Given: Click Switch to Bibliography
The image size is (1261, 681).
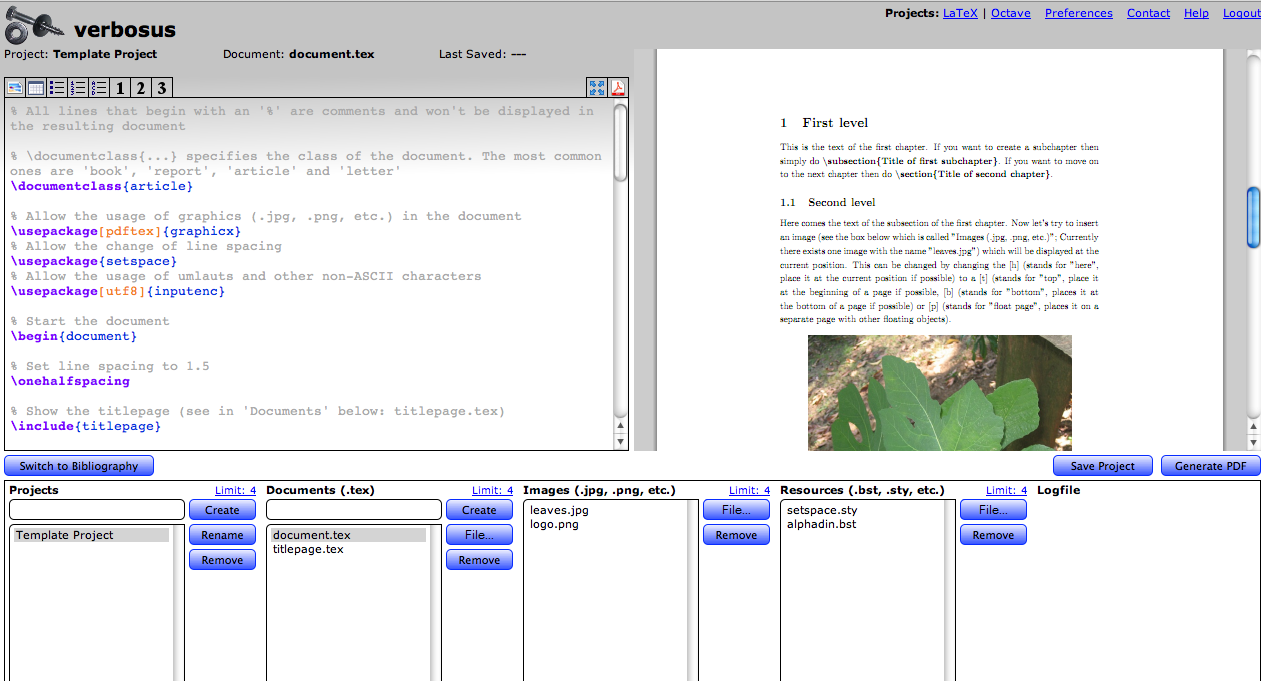Looking at the screenshot, I should coord(78,465).
